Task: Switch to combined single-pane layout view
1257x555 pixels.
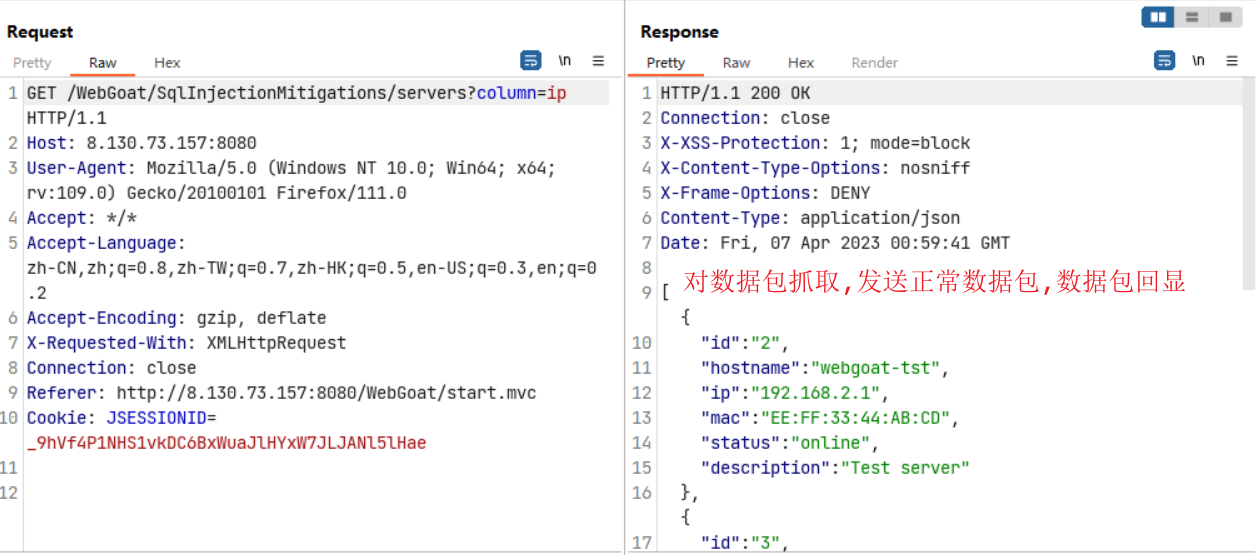Action: tap(1224, 17)
